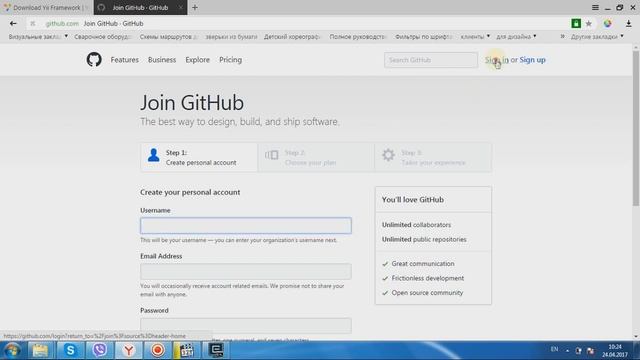Click the Email Address input field
The width and height of the screenshot is (640, 360).
tap(246, 271)
